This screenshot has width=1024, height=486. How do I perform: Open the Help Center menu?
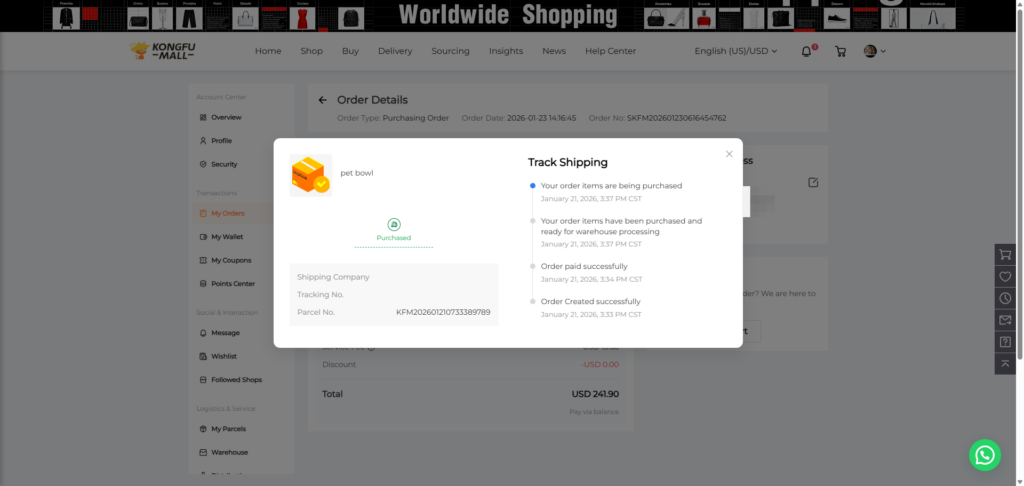click(610, 51)
